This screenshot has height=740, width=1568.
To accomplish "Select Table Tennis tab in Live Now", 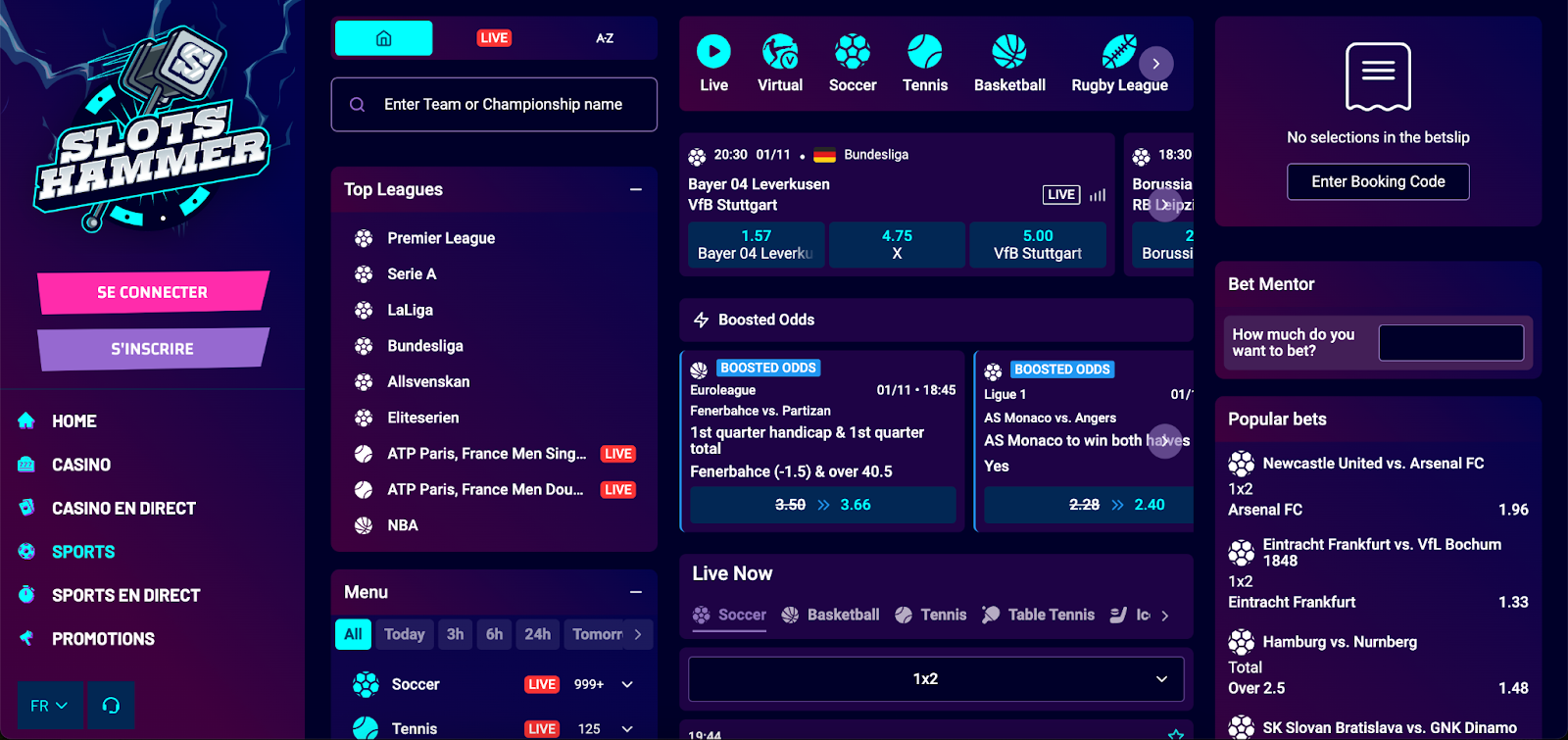I will point(1039,615).
